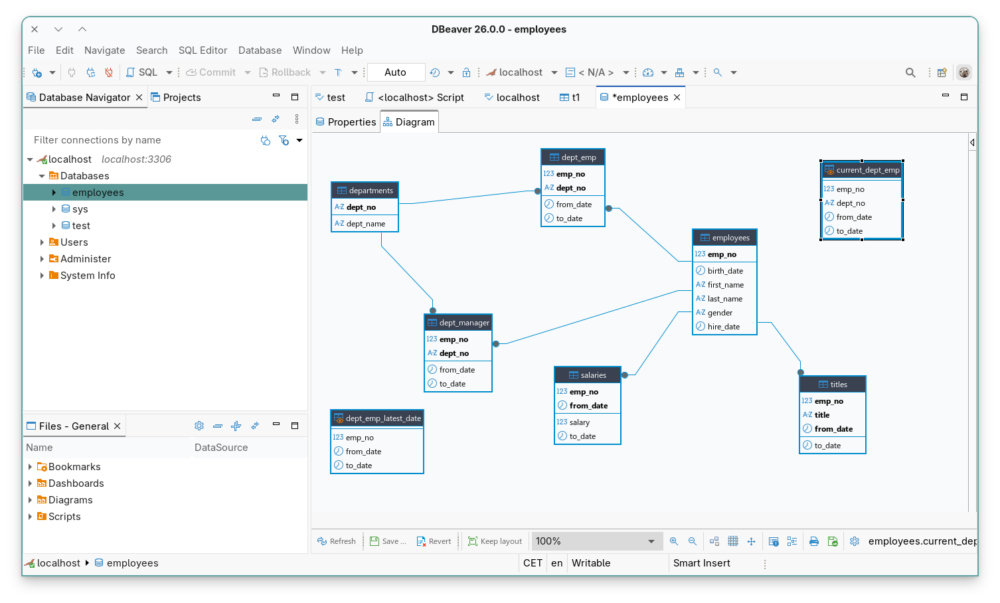Open a new SQL script editor

pyautogui.click(x=142, y=73)
